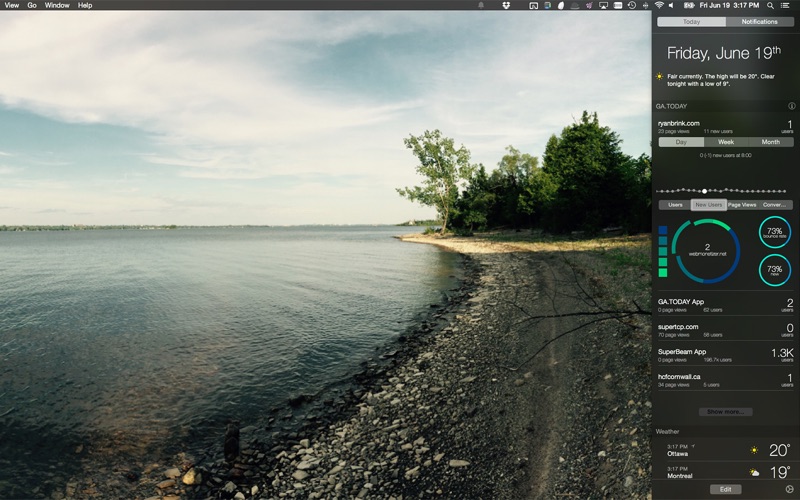Toggle Notification Center list icon
Viewport: 800px width, 500px height.
[x=785, y=5]
